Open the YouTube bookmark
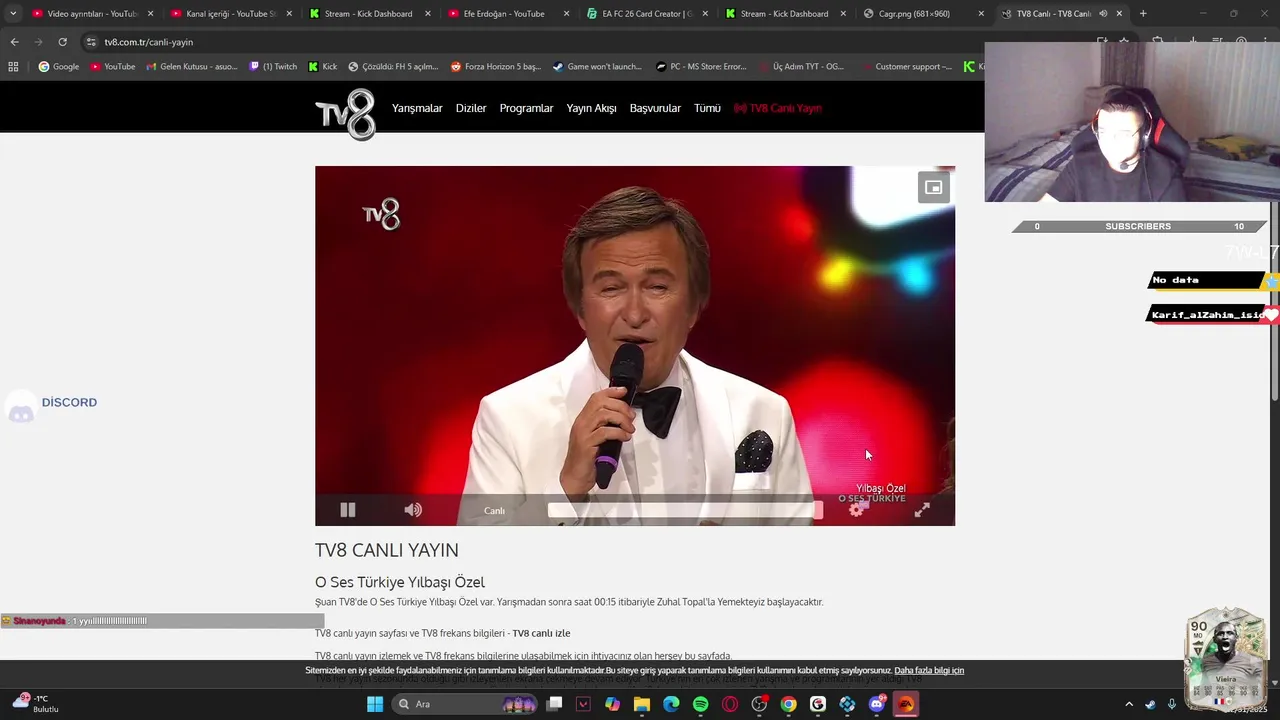 [113, 67]
